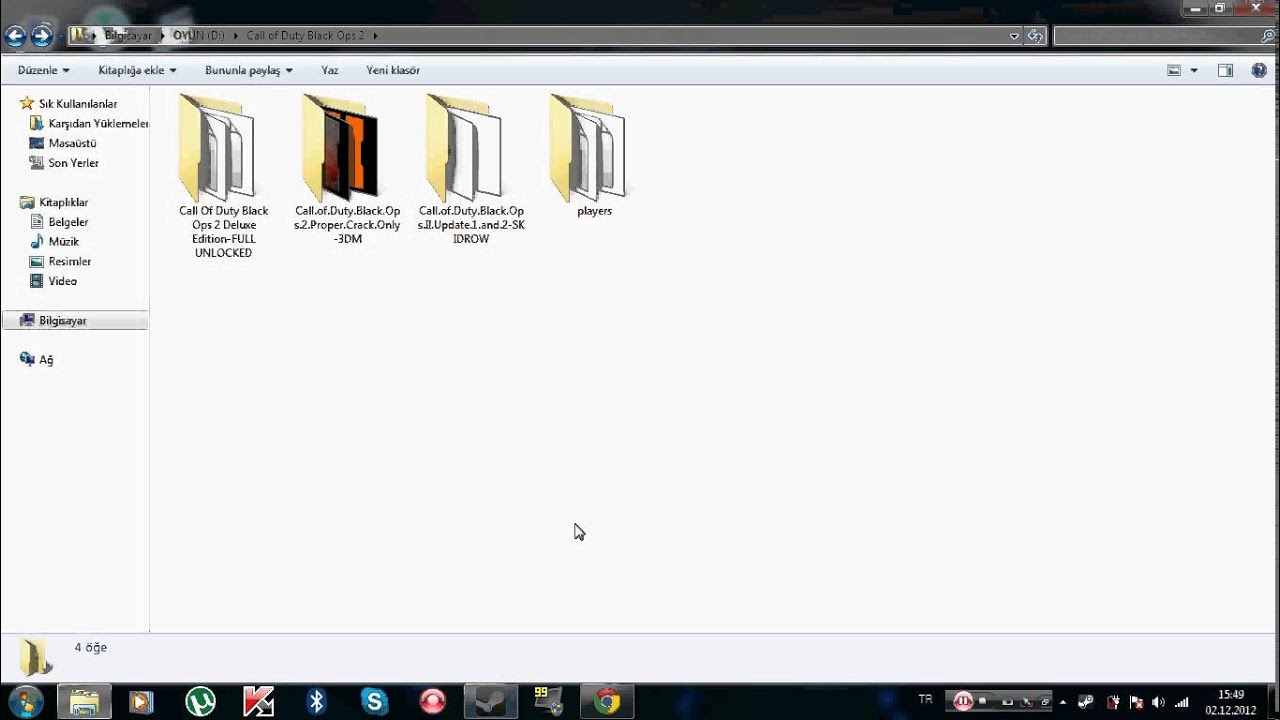Click the Steam tray icon
This screenshot has height=720, width=1280.
(1086, 702)
